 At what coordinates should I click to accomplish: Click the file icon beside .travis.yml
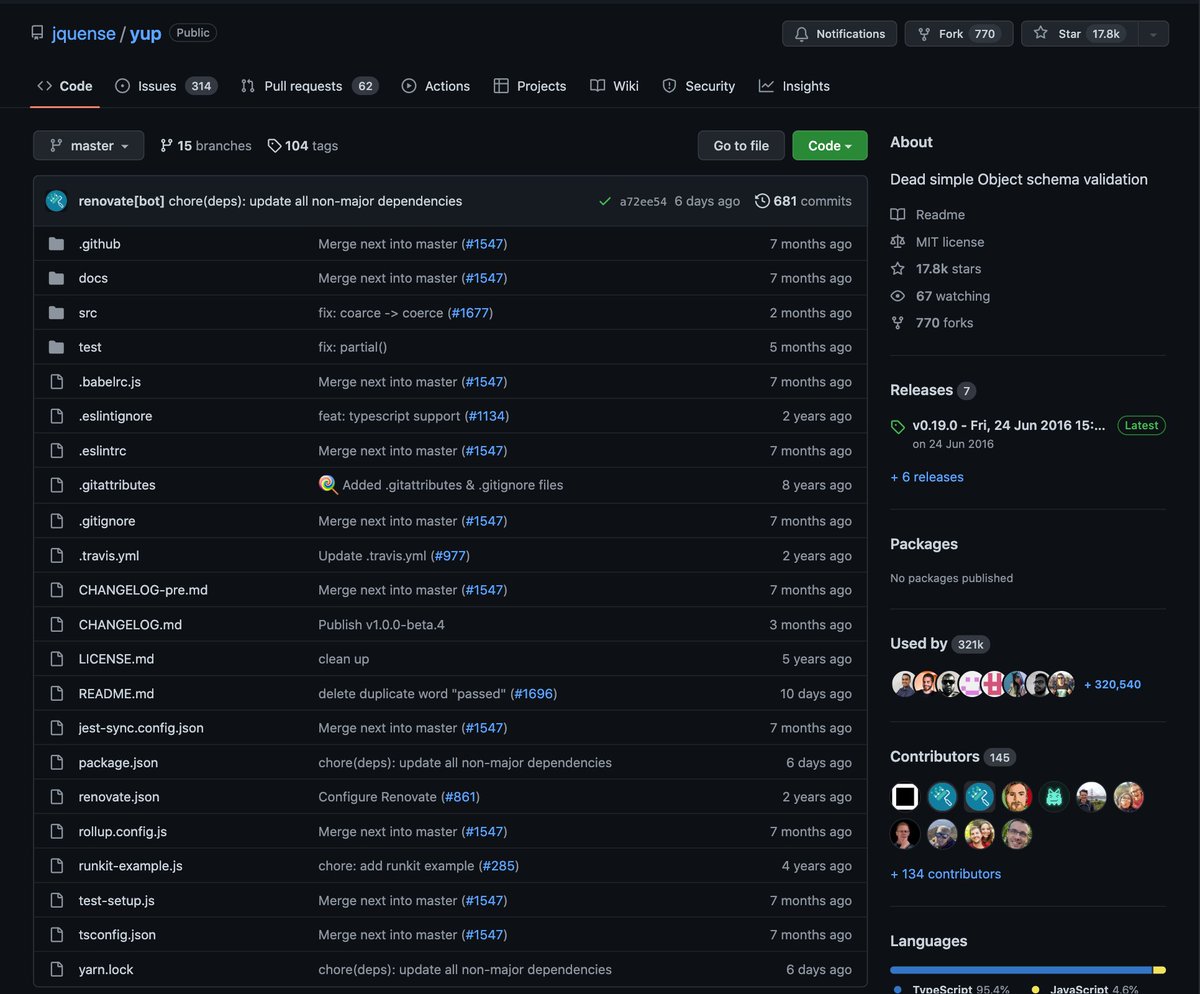(x=56, y=556)
